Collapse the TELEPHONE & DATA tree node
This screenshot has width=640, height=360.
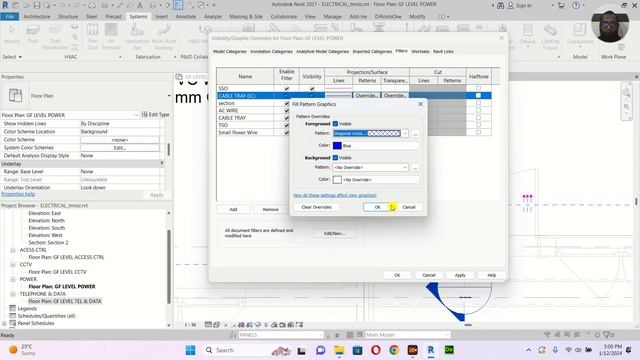[13, 294]
